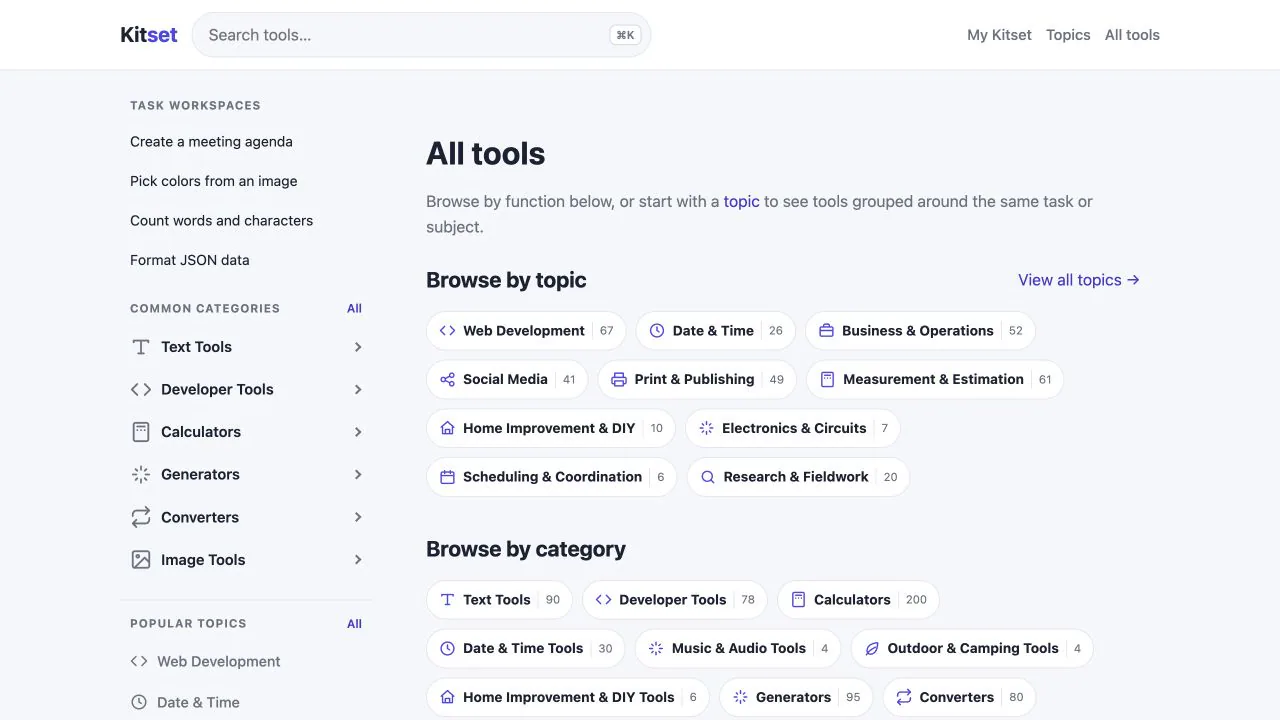
Task: Click the sparkle icon in Generators category chip
Action: click(x=740, y=697)
